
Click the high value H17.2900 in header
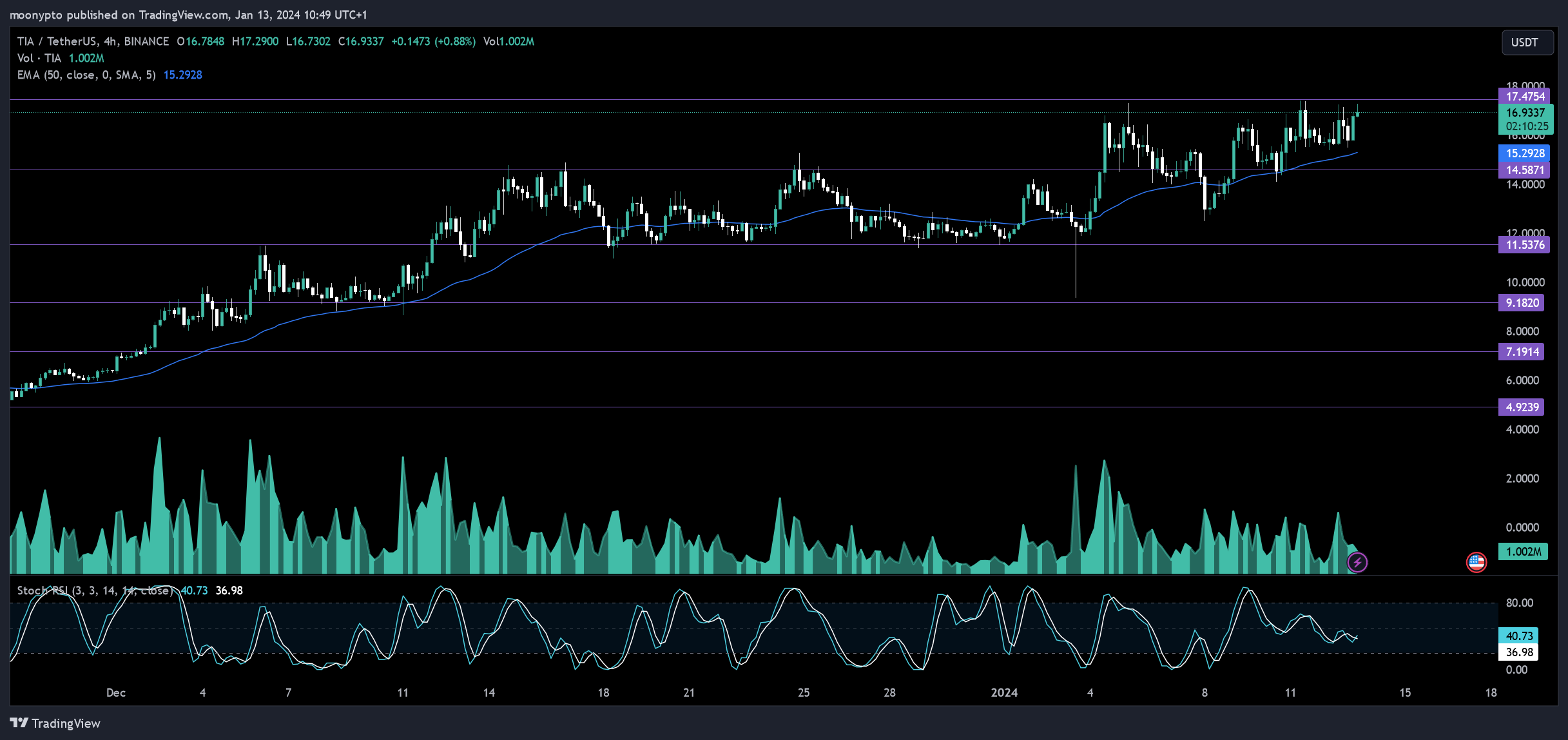(x=255, y=41)
